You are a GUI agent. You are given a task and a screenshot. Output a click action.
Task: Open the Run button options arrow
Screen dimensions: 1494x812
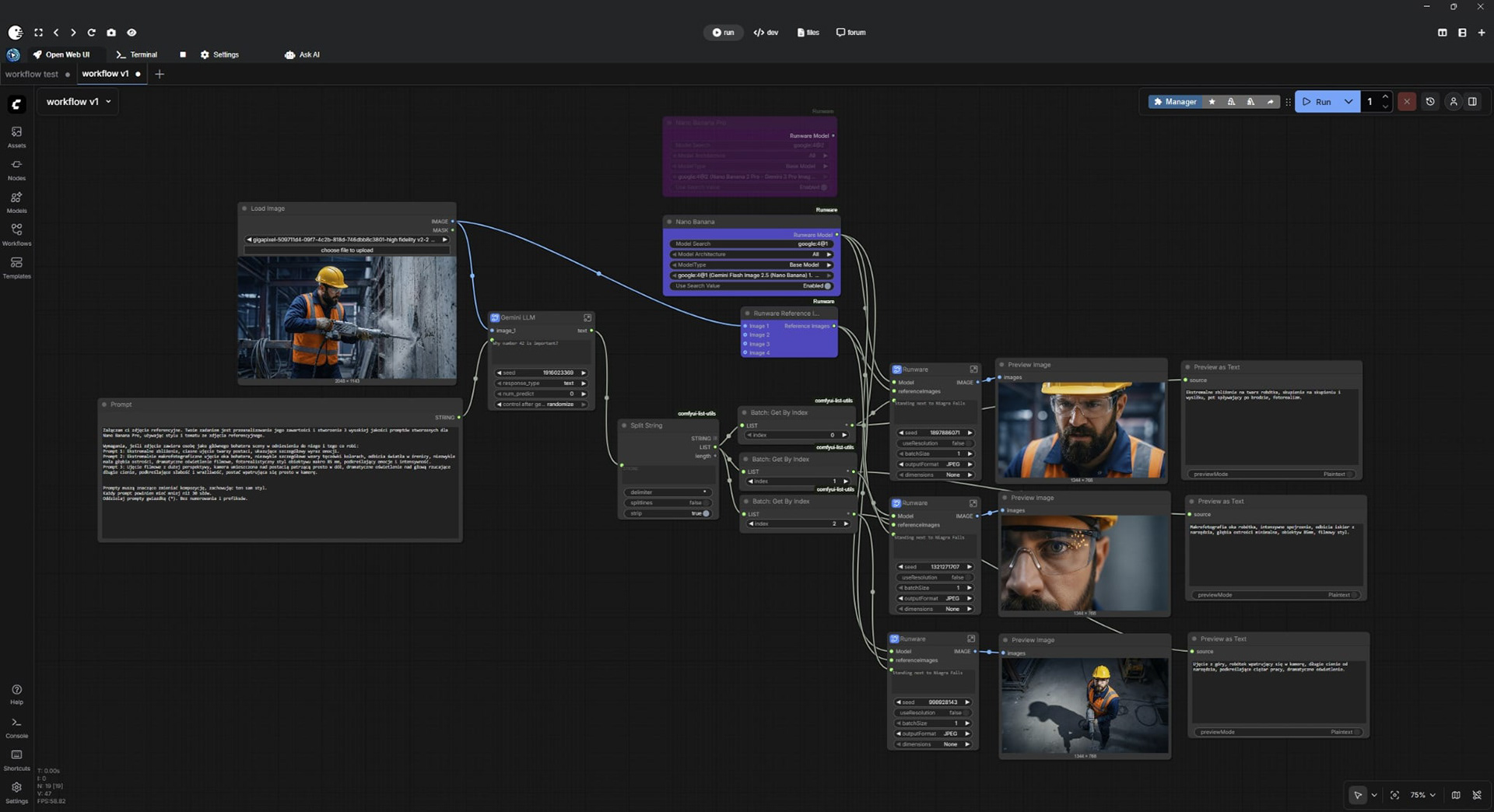click(x=1348, y=102)
